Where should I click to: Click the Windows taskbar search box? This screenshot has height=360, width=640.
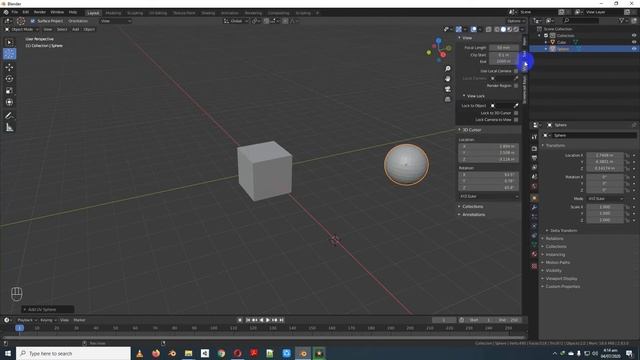tap(73, 353)
